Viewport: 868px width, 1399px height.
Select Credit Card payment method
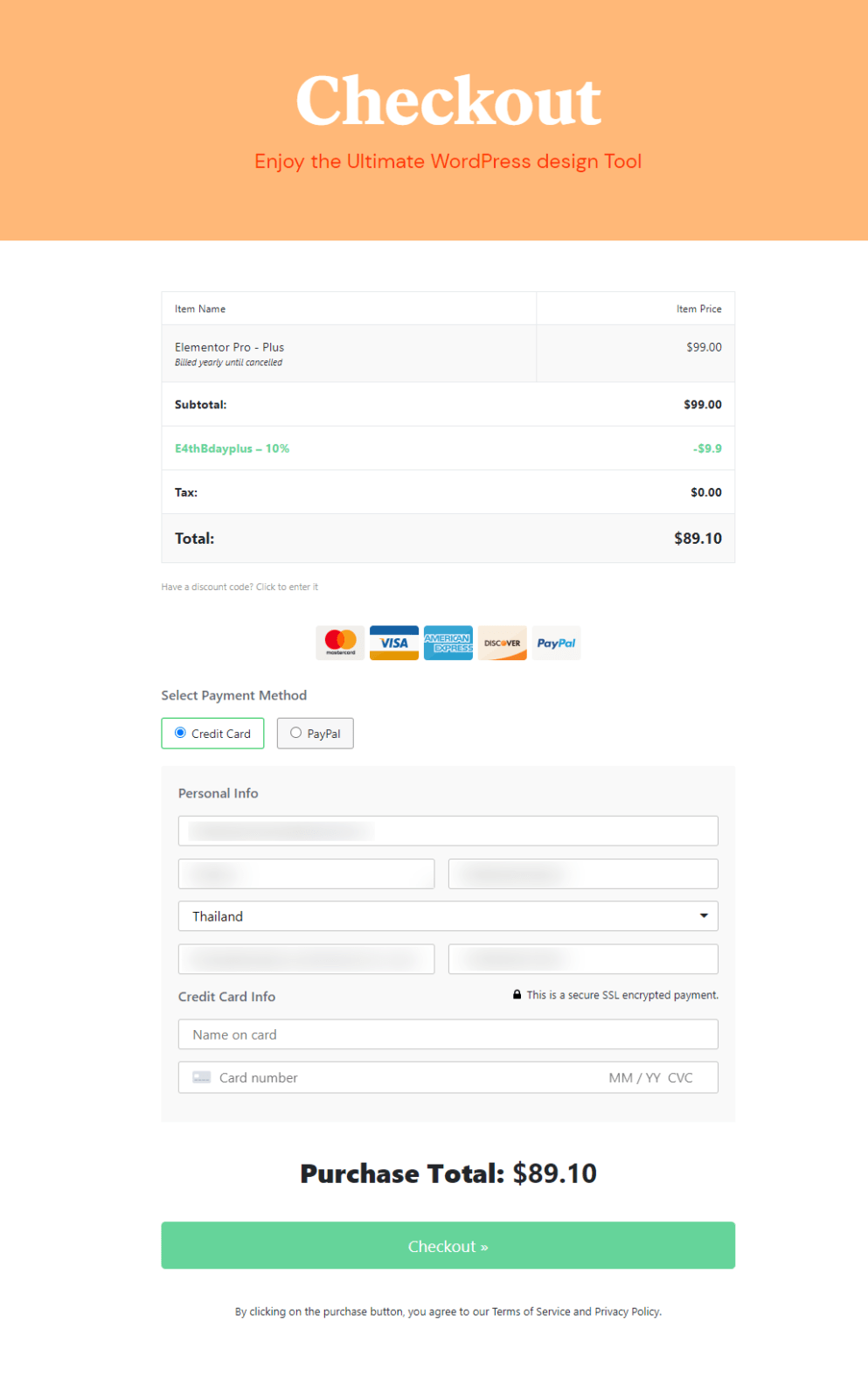[x=181, y=733]
